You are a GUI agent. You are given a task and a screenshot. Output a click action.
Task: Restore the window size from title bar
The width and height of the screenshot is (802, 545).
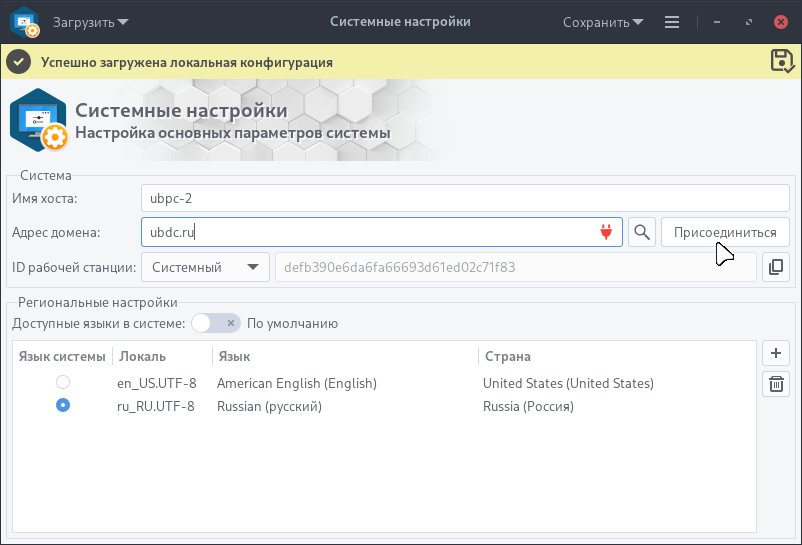(x=749, y=22)
